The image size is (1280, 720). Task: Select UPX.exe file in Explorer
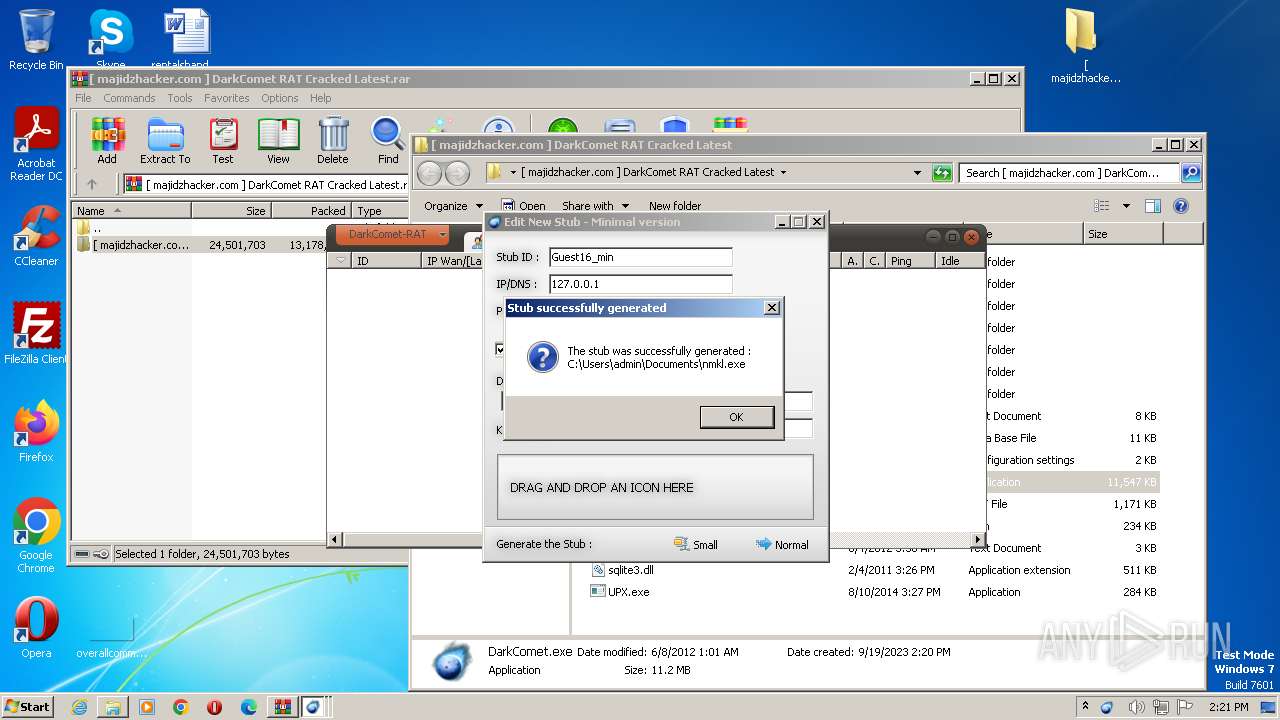coord(629,592)
